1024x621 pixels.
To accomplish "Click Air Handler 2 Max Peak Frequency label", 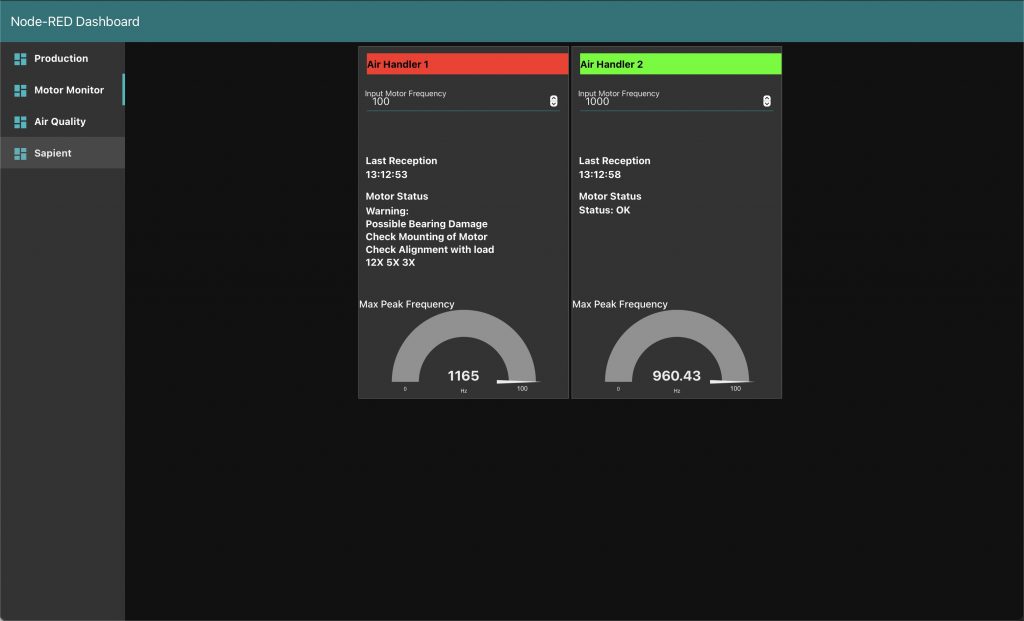I will click(620, 304).
